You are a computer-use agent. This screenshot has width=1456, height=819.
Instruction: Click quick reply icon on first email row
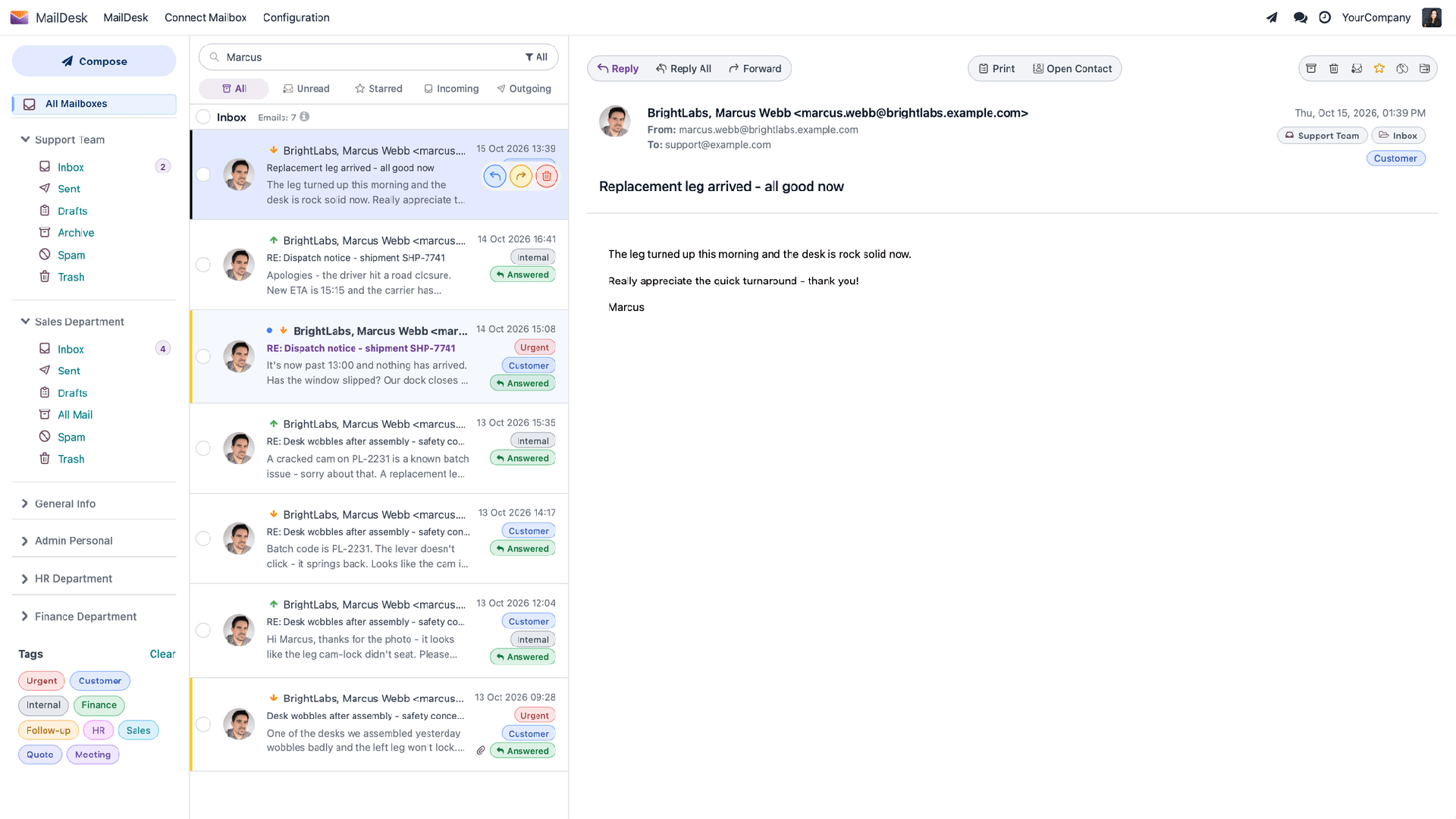(x=494, y=176)
